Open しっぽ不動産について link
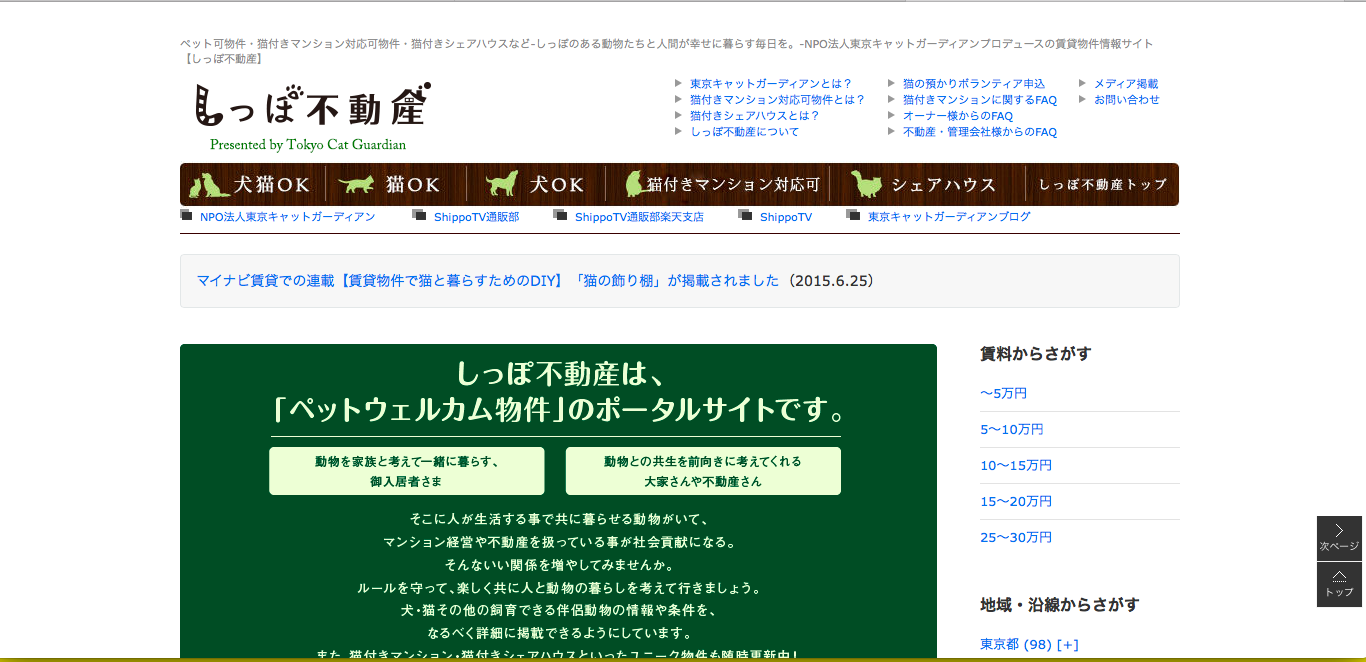This screenshot has width=1366, height=662. coord(745,132)
